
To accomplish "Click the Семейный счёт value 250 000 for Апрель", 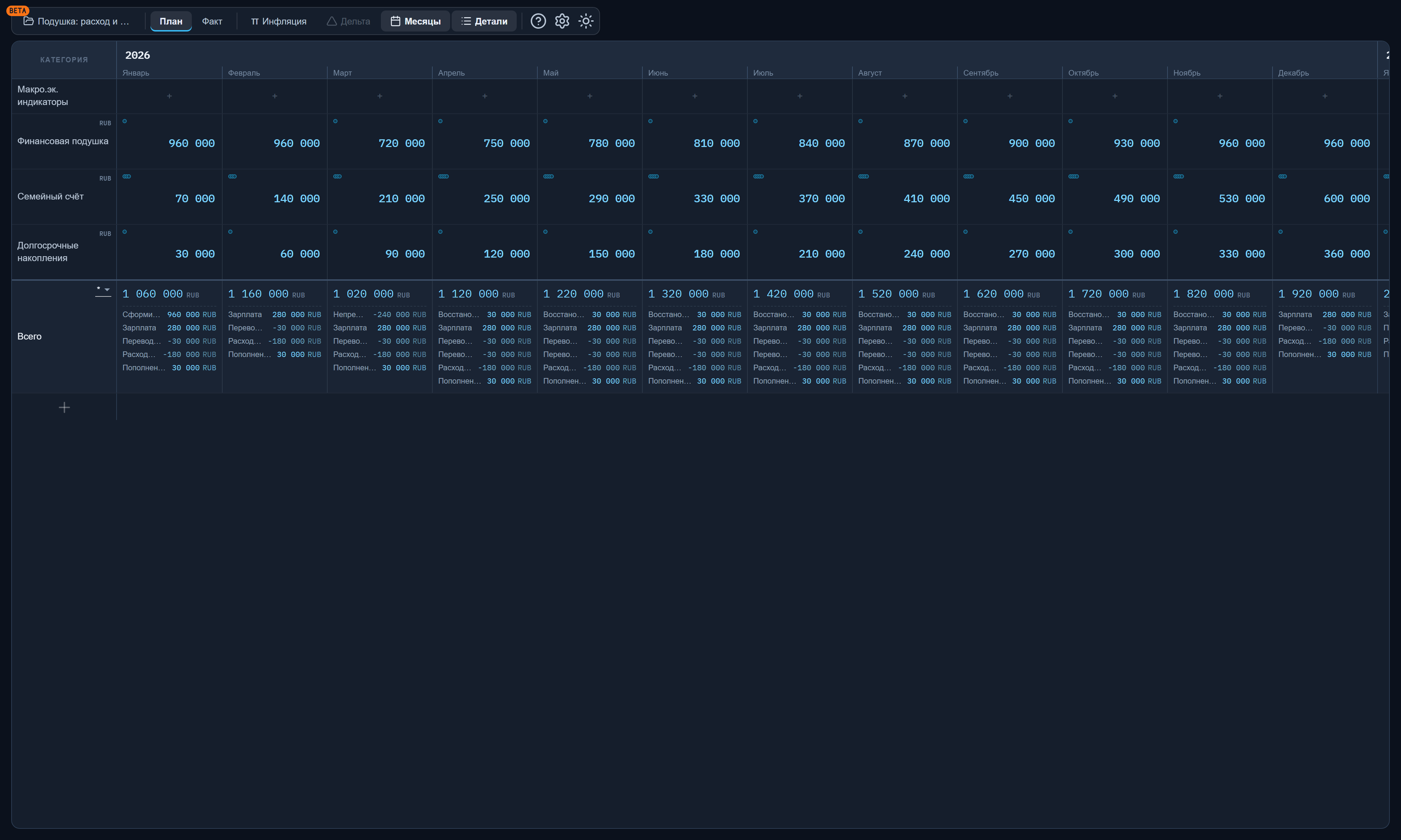I will [507, 199].
